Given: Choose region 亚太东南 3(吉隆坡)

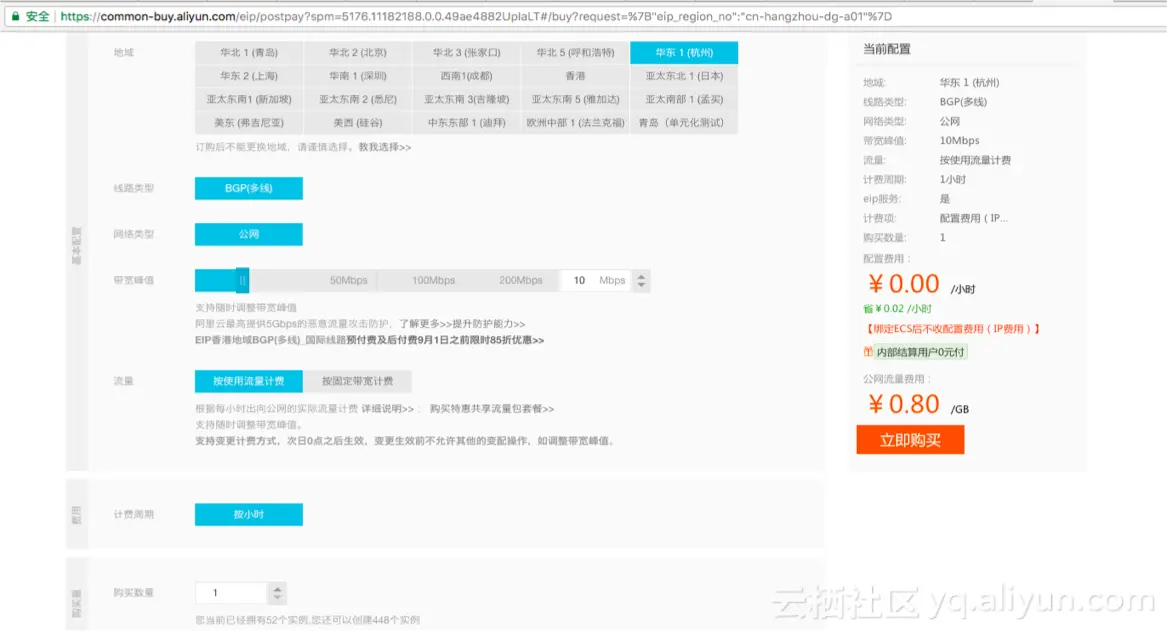Looking at the screenshot, I should pyautogui.click(x=467, y=99).
